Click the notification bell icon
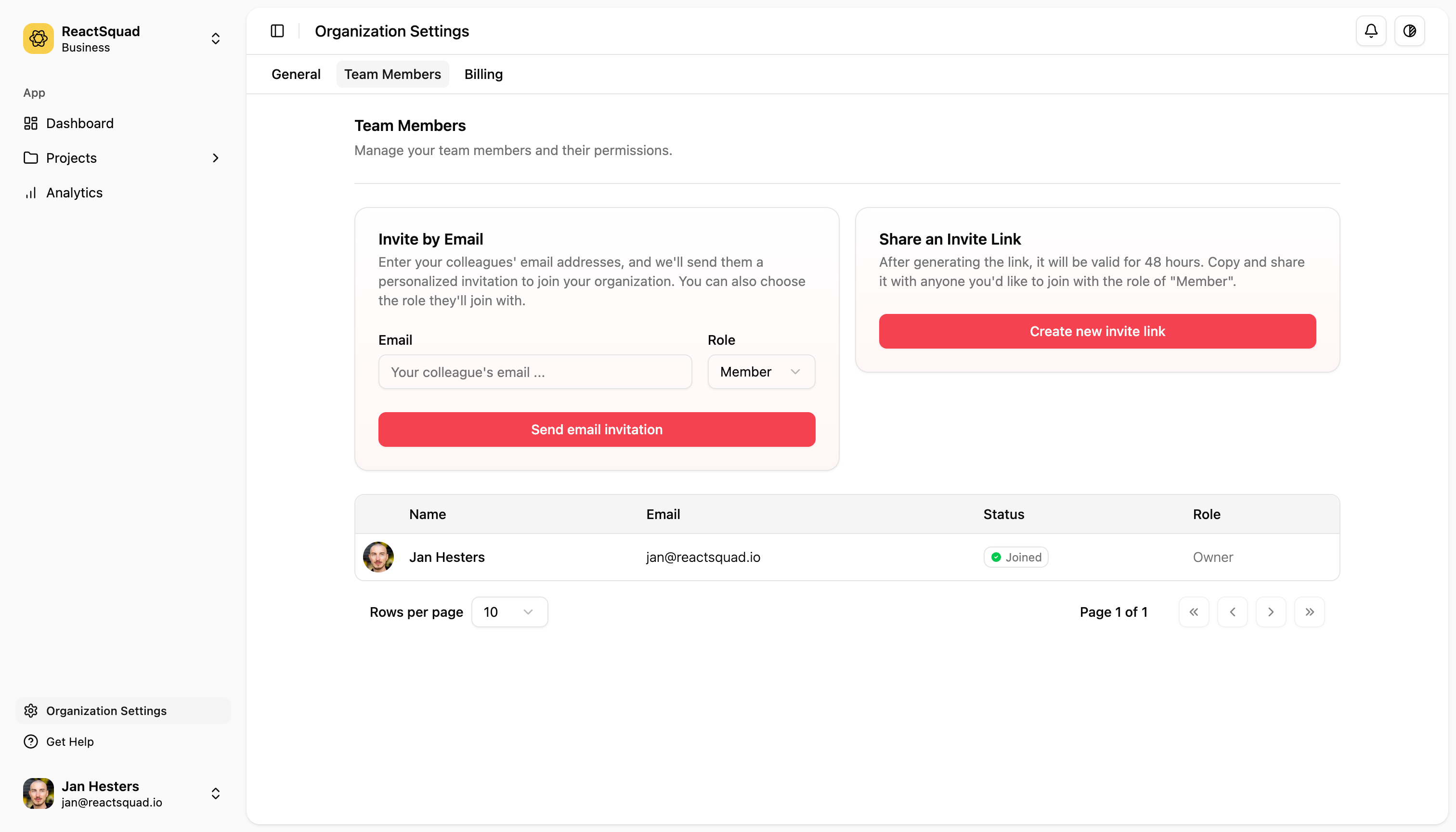 [1371, 31]
